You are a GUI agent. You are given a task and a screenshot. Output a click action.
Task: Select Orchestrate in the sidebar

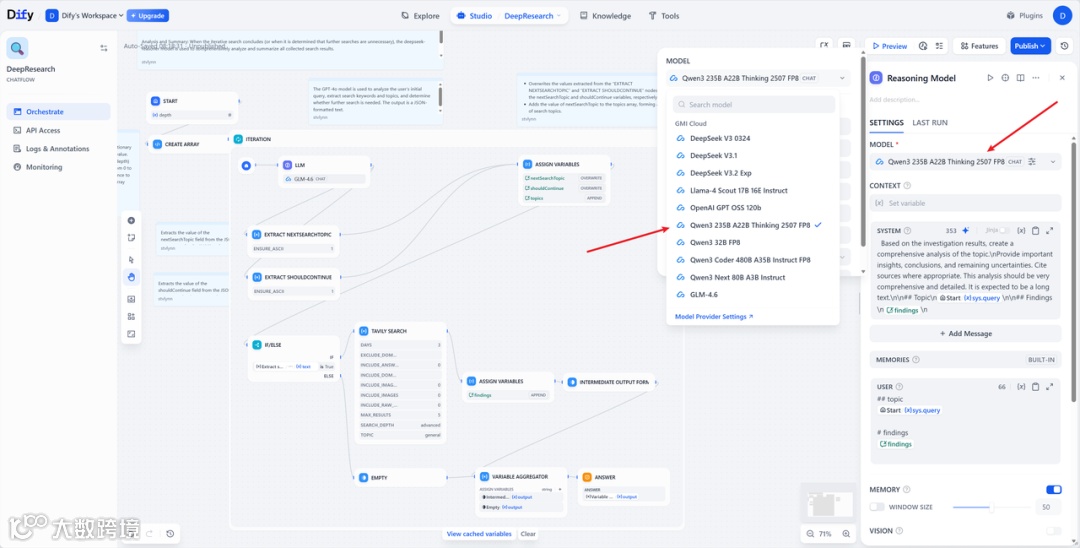59,112
